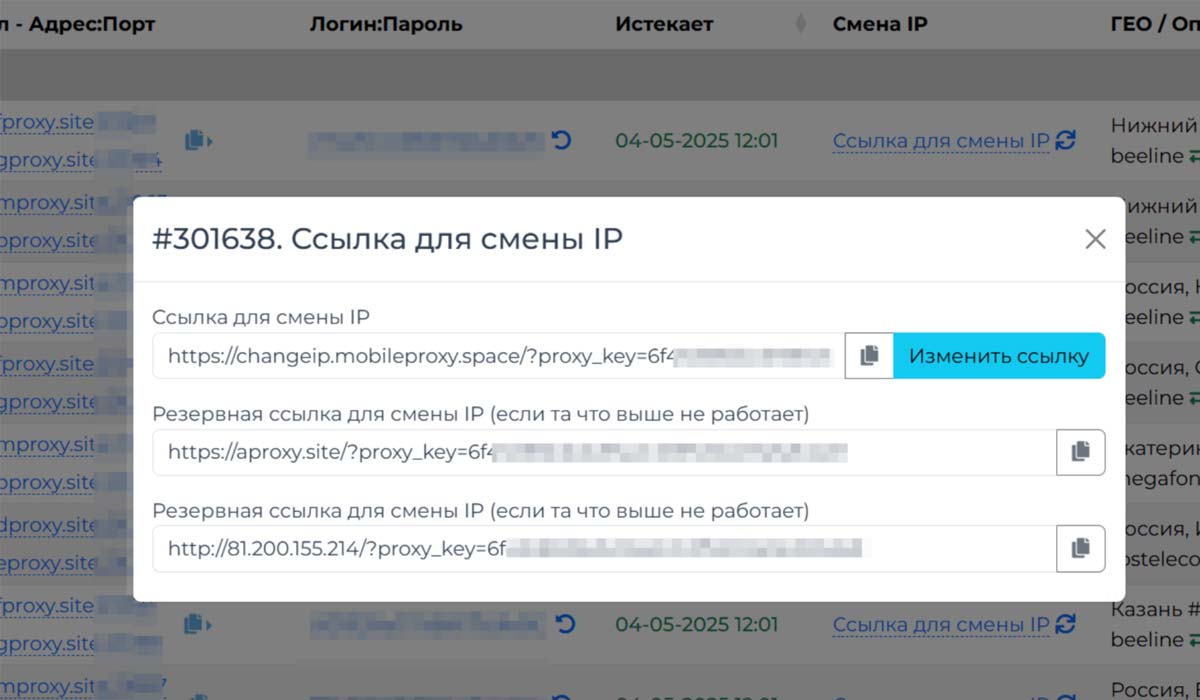Copy the 81.200.155.214 reserve link
1200x700 pixels.
tap(1080, 548)
